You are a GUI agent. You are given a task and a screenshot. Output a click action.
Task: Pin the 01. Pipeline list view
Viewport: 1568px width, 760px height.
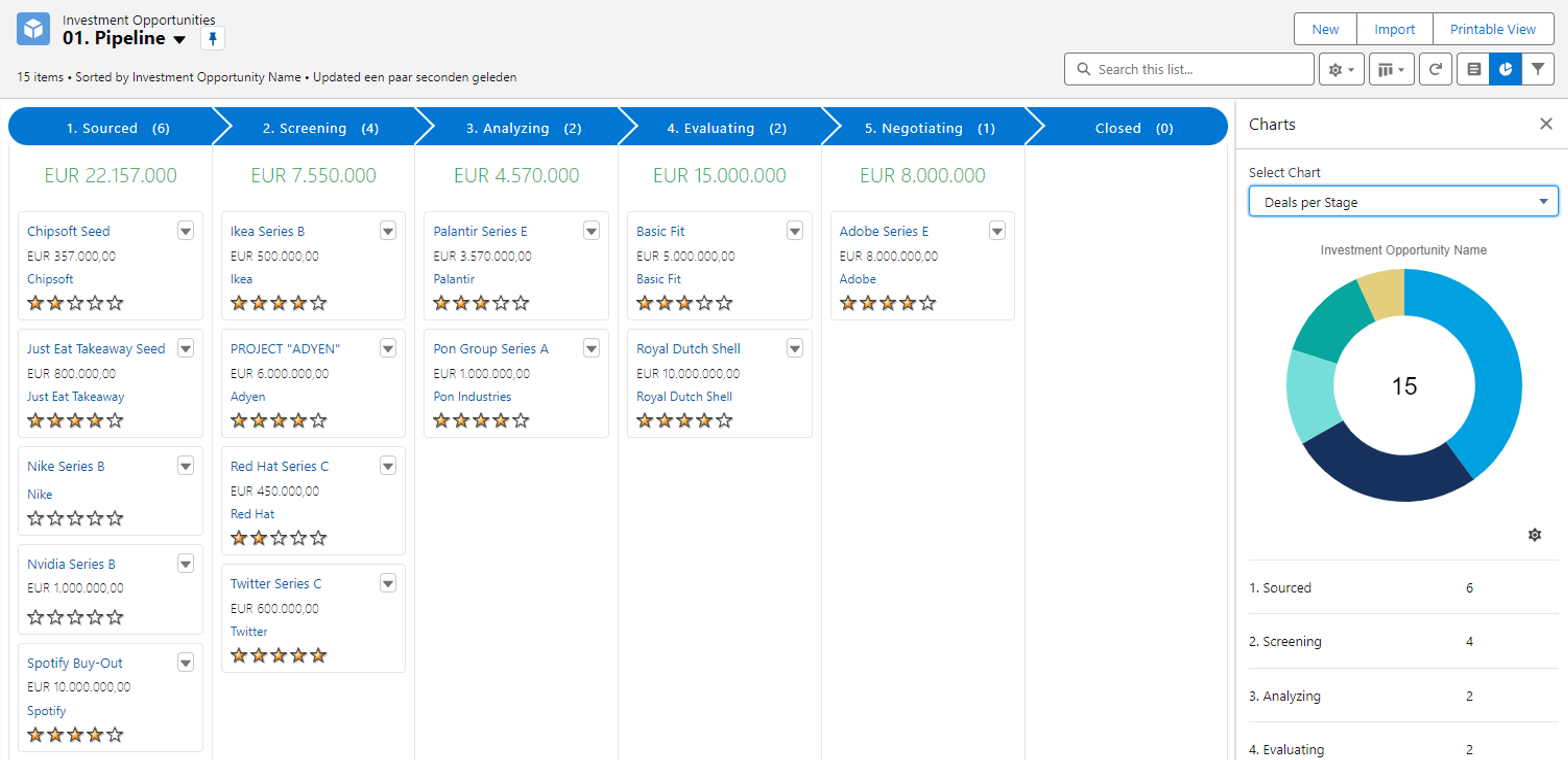pyautogui.click(x=212, y=39)
